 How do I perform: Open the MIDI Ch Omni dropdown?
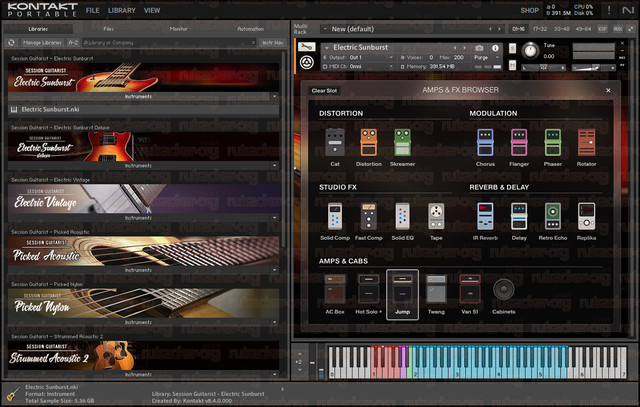click(x=359, y=66)
